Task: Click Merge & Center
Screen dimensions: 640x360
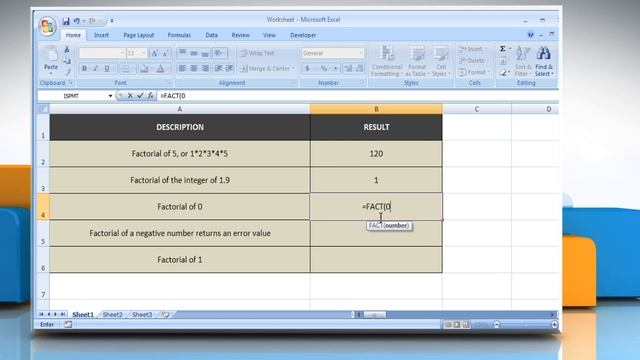Action: click(267, 69)
